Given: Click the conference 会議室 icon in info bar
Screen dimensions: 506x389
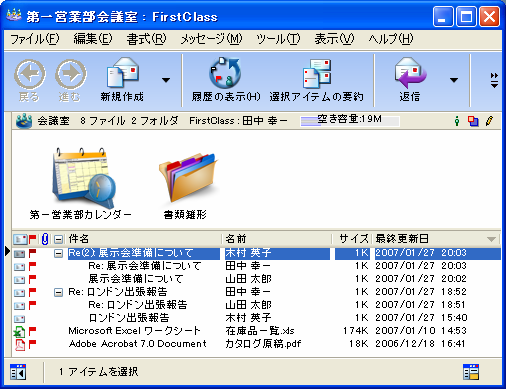Looking at the screenshot, I should point(24,121).
